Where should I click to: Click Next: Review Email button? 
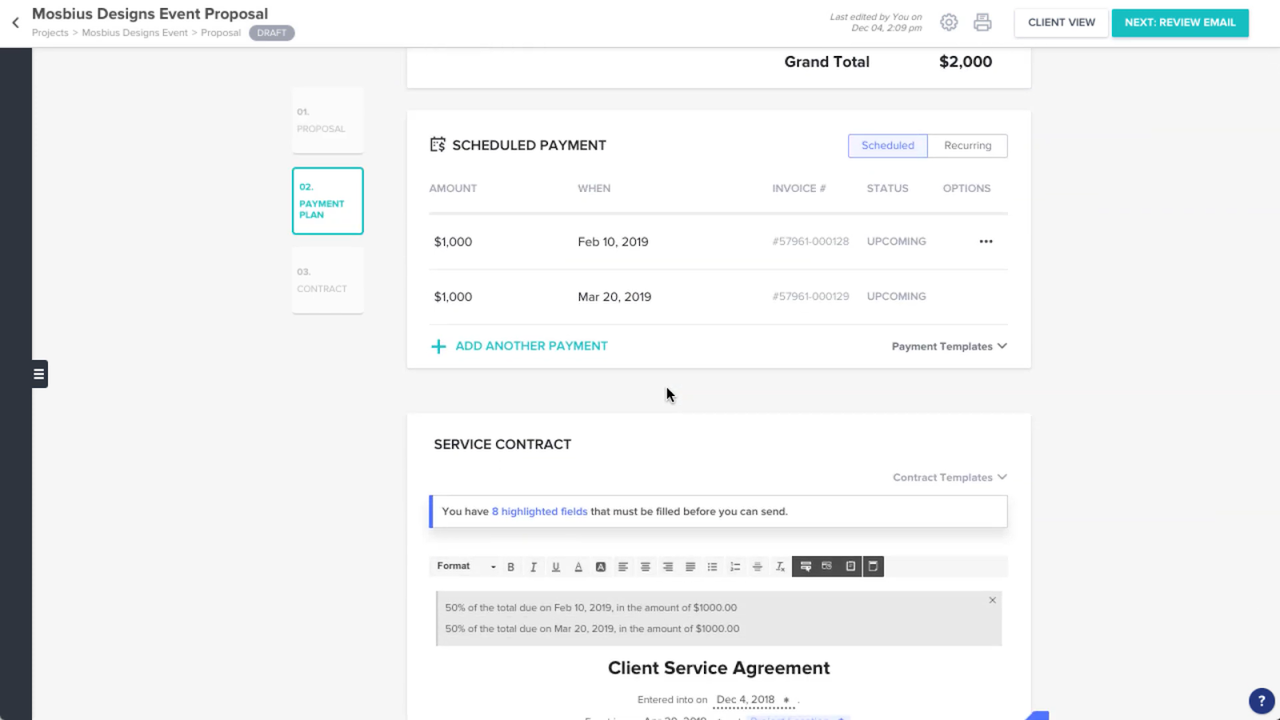tap(1179, 22)
